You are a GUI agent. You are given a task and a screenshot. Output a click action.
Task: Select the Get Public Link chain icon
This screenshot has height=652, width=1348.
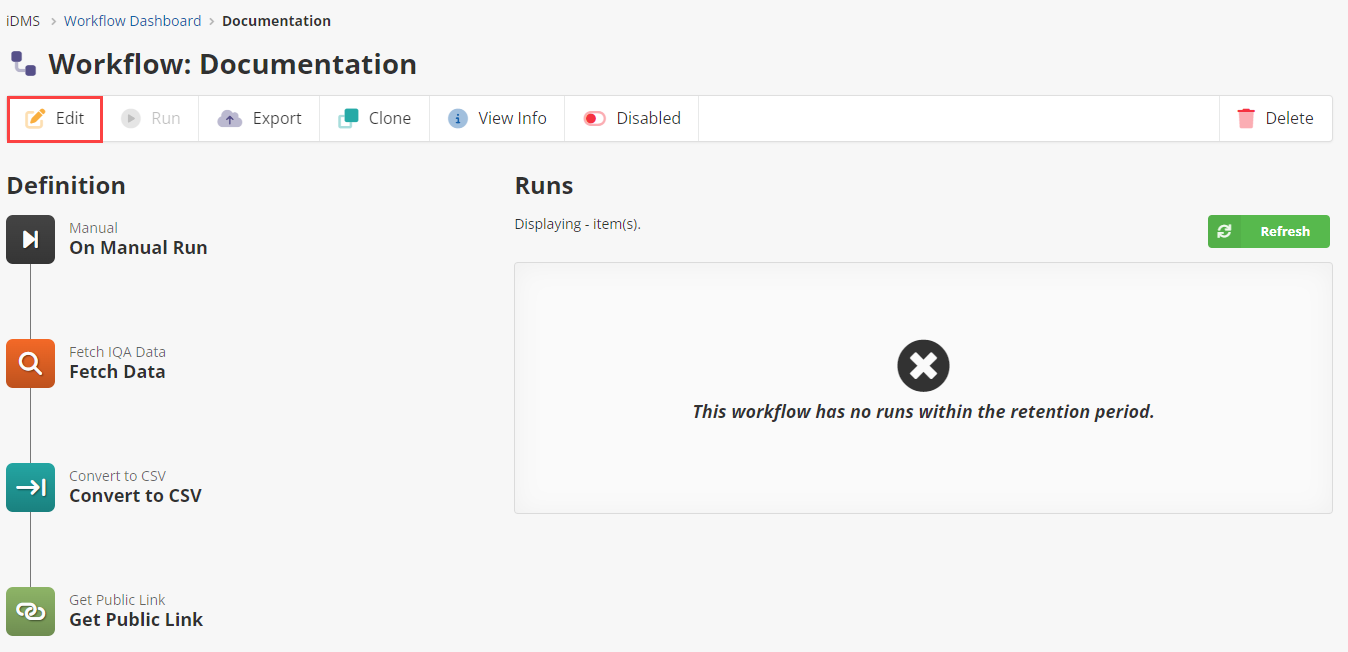pos(30,611)
